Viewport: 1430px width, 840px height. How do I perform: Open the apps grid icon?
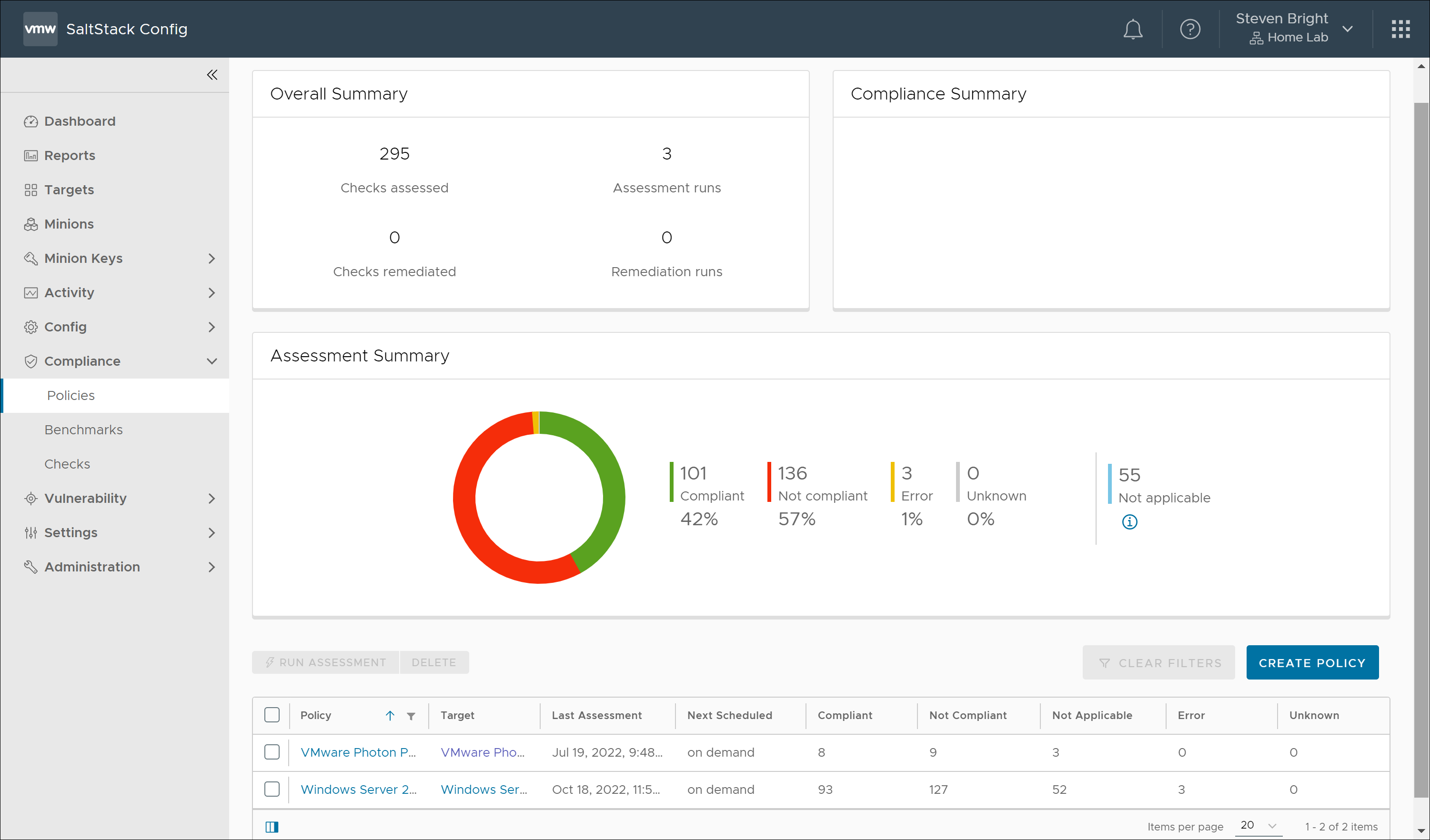tap(1400, 29)
